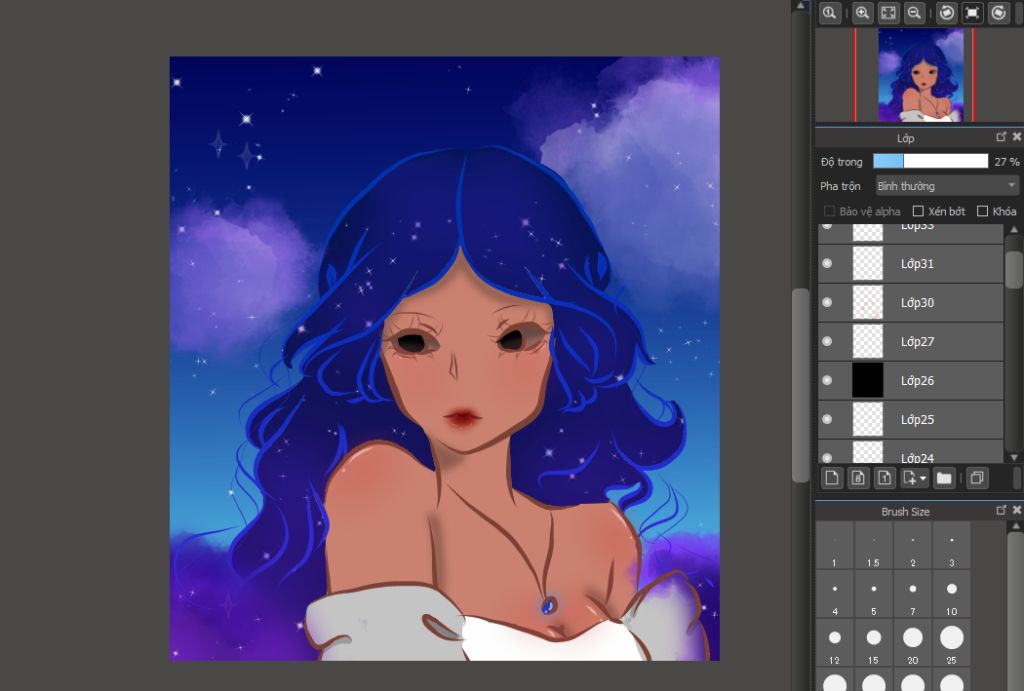1024x691 pixels.
Task: Select brush size 3
Action: (x=952, y=545)
